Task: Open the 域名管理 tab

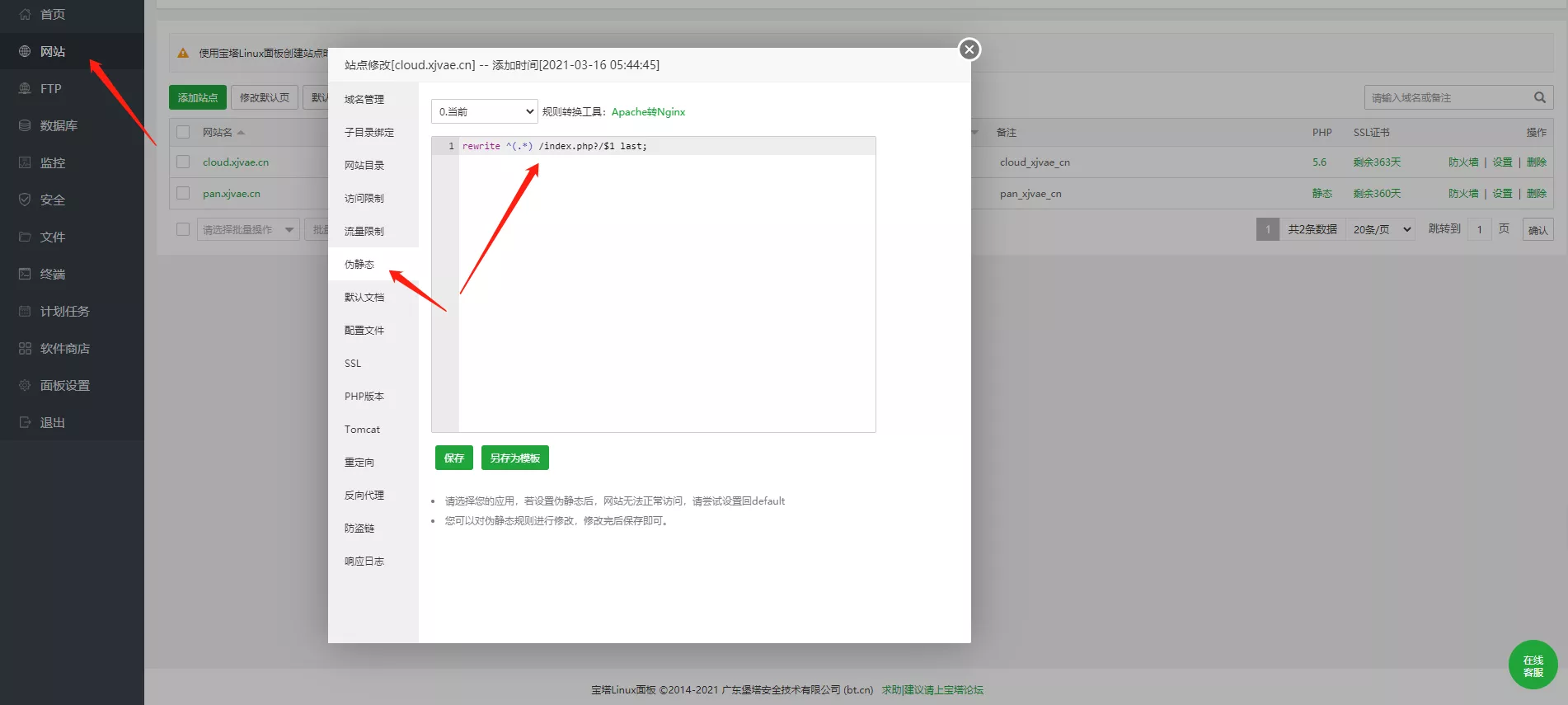Action: (364, 99)
